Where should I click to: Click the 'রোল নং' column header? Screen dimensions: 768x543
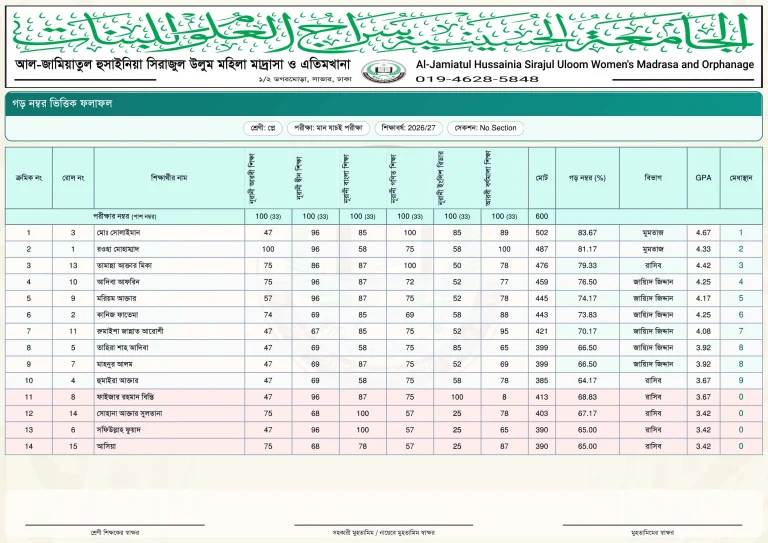pyautogui.click(x=73, y=178)
